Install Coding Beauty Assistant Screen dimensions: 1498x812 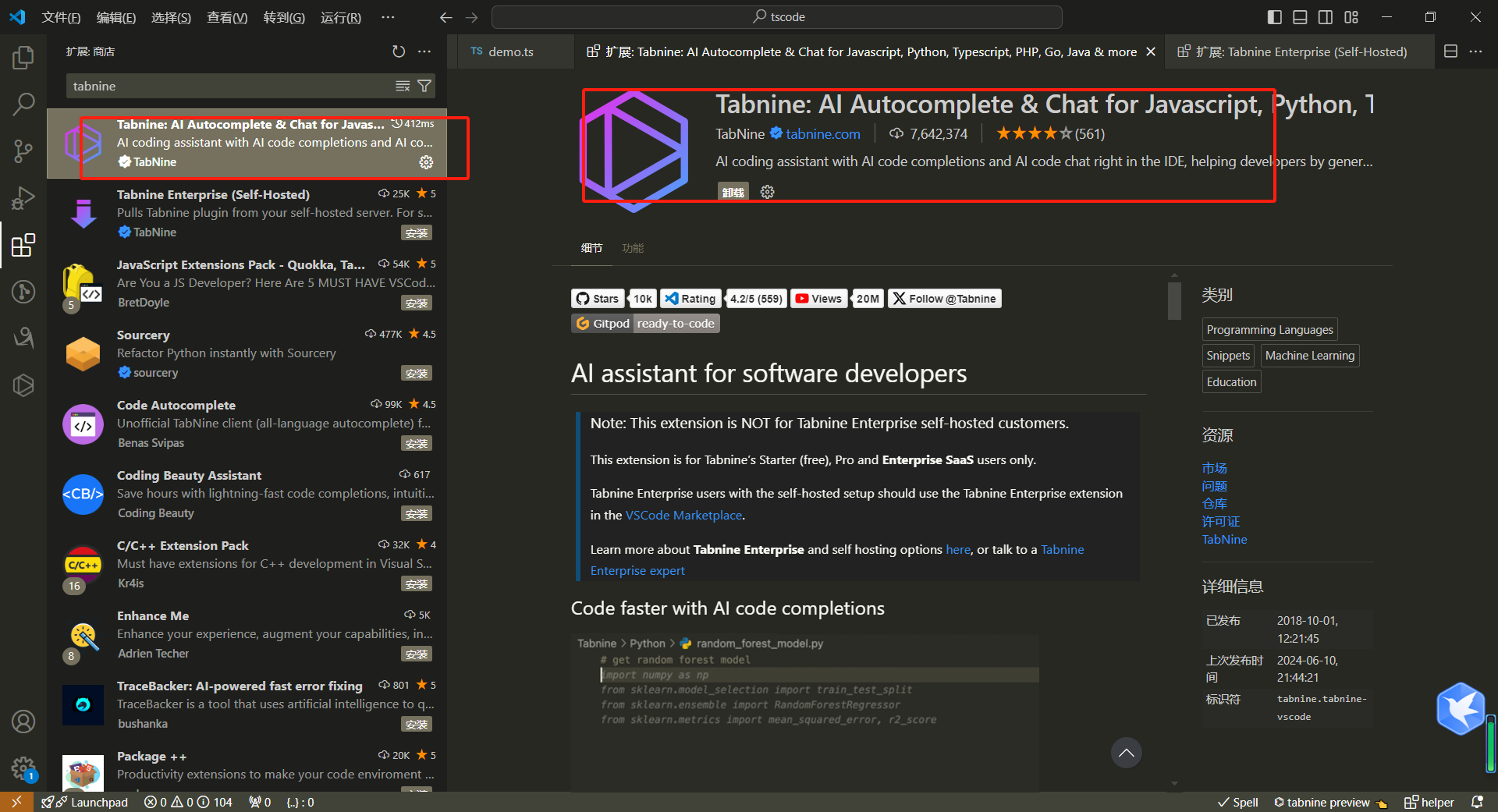[x=417, y=513]
